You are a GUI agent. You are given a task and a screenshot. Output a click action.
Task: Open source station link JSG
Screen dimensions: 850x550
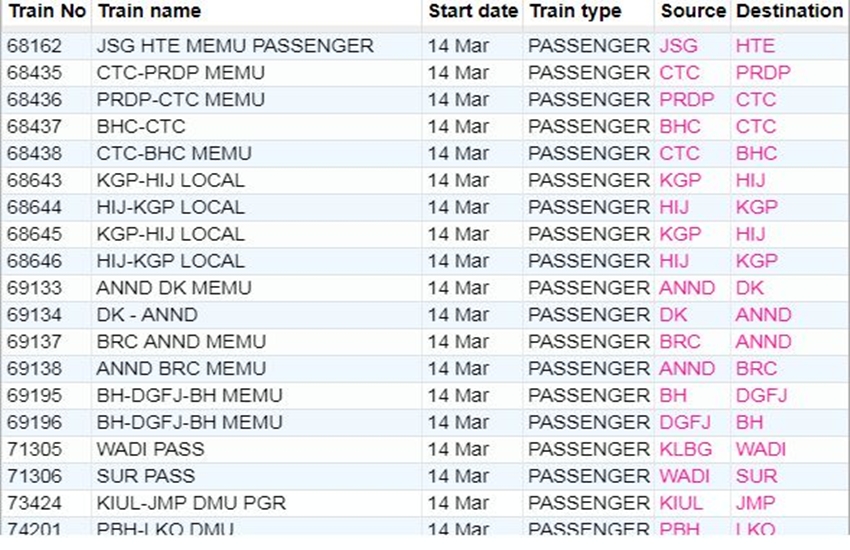[679, 46]
